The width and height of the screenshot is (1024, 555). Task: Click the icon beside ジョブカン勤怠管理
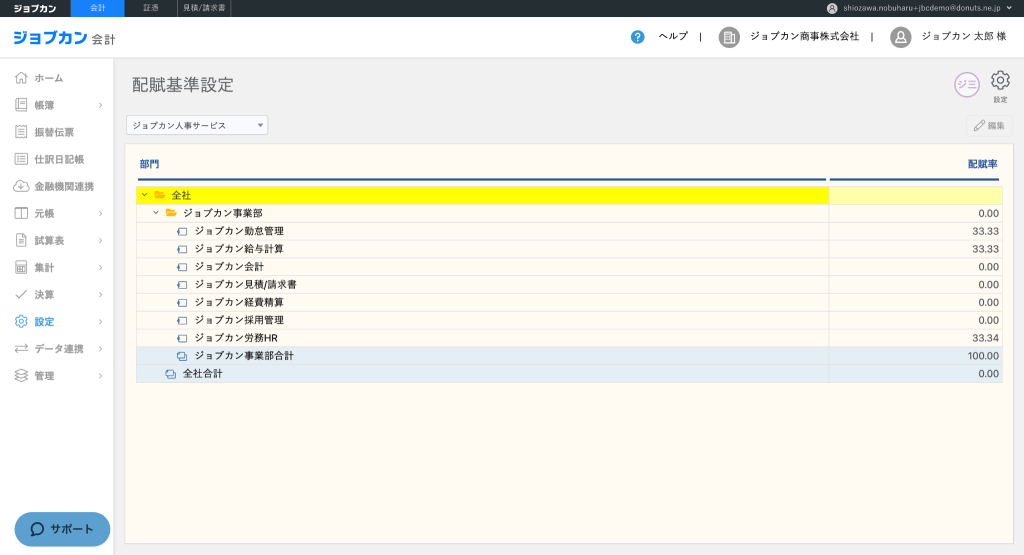tap(182, 231)
